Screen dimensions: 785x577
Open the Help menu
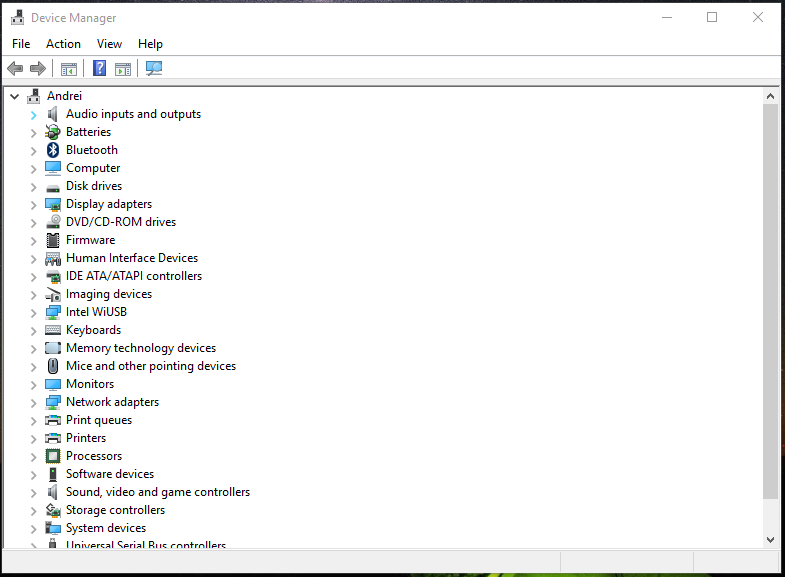tap(150, 44)
